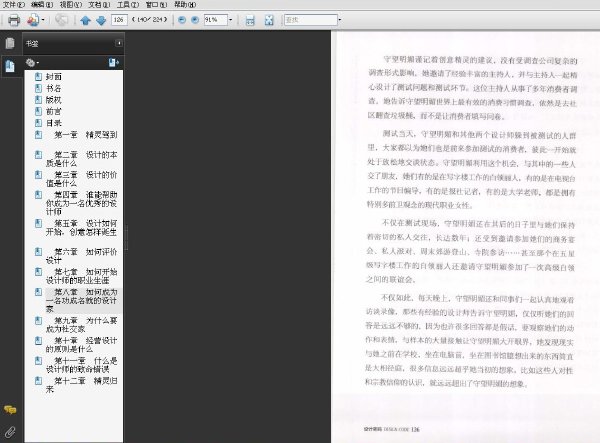600x443 pixels.
Task: Click bookmark icon next to 目录
Action: click(38, 123)
